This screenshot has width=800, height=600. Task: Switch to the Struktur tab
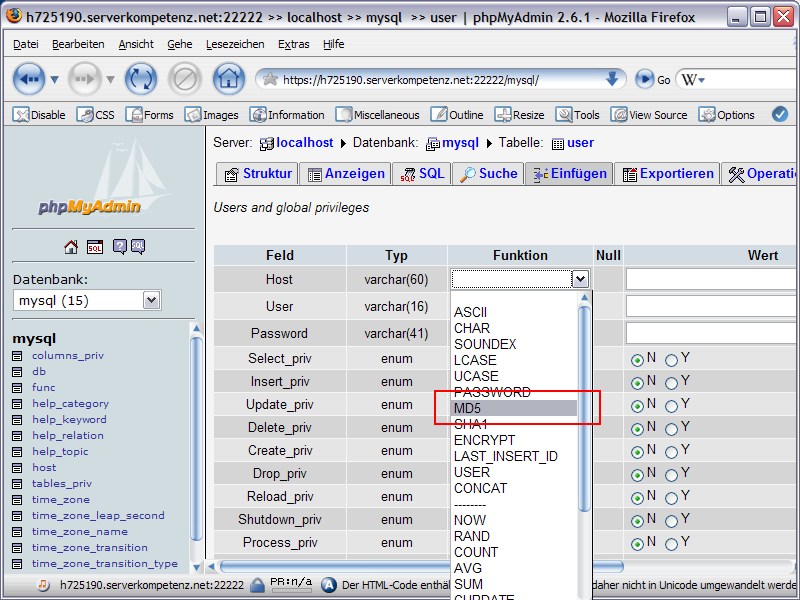[257, 174]
